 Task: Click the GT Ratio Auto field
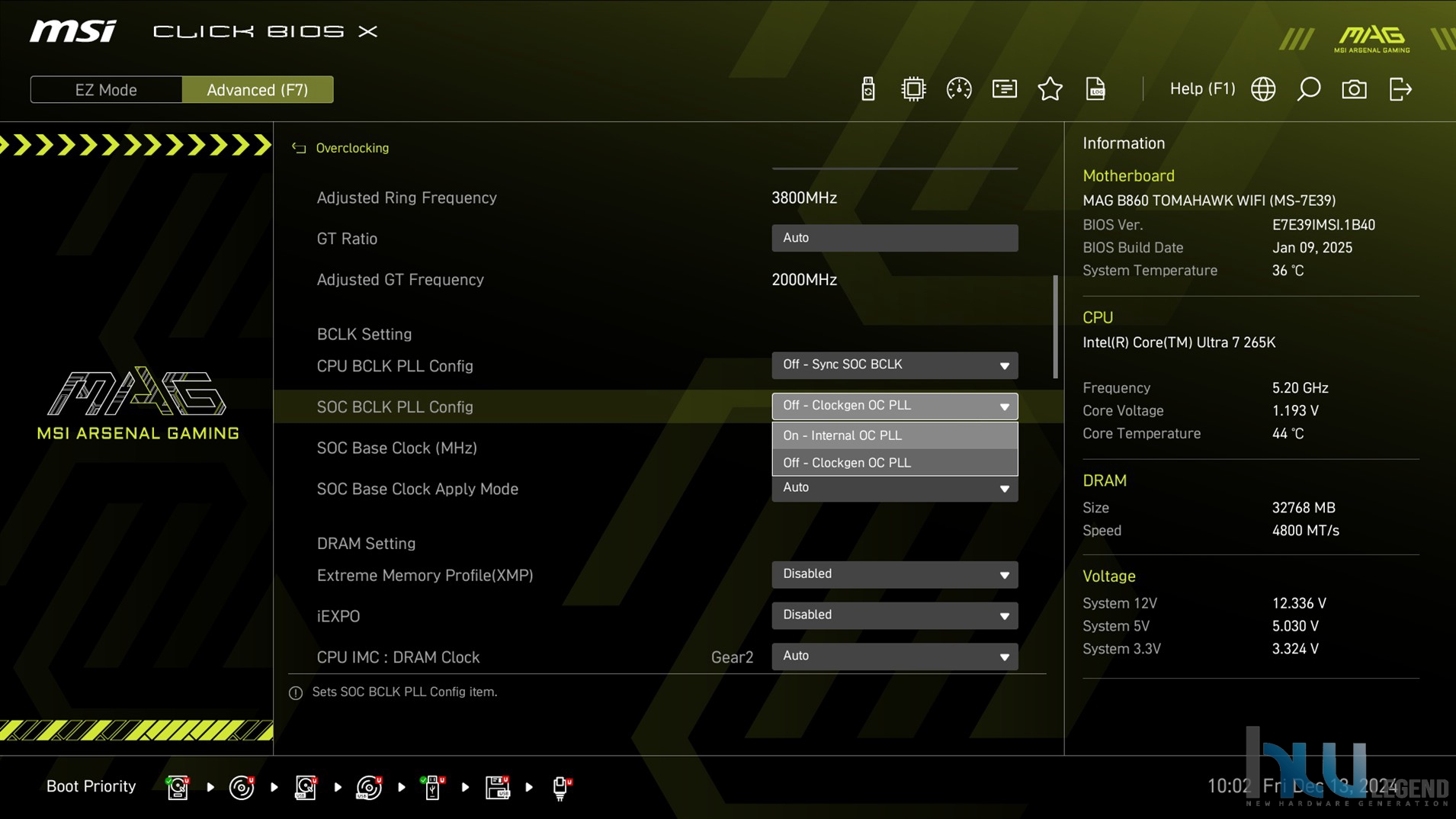click(894, 238)
